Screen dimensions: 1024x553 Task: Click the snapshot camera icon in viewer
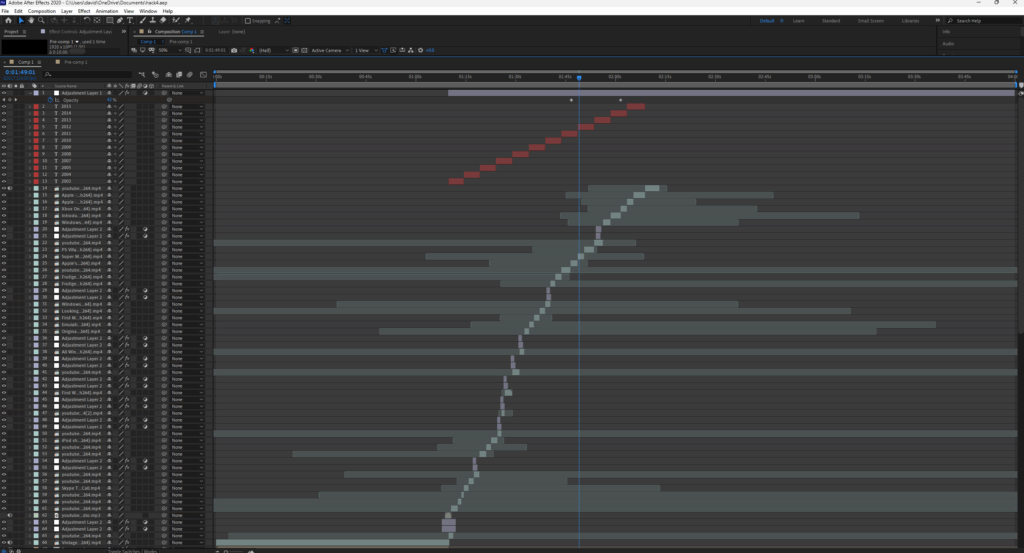tap(234, 50)
